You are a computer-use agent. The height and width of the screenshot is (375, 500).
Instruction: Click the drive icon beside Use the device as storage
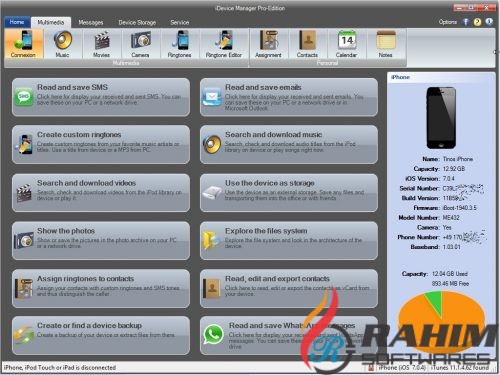212,192
